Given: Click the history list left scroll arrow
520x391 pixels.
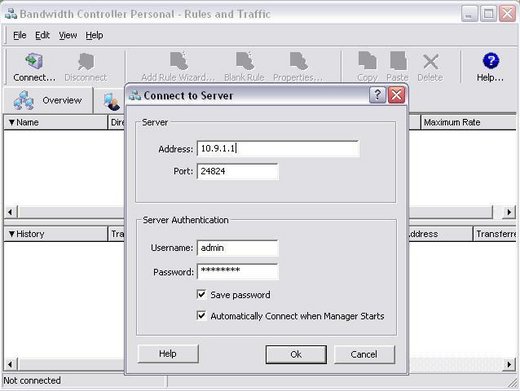Looking at the screenshot, I should [x=10, y=364].
